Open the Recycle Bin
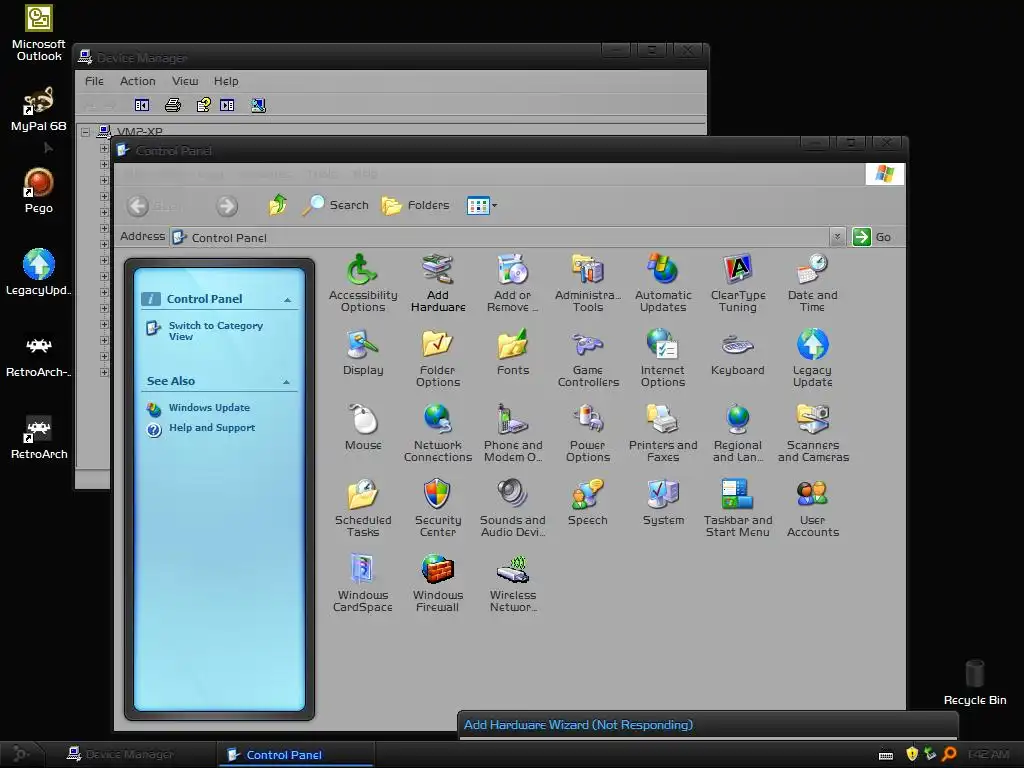 (975, 682)
